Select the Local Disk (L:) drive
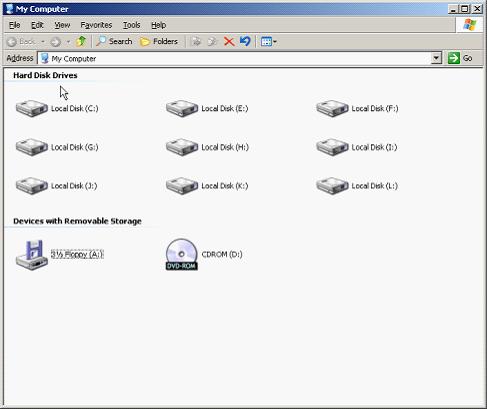This screenshot has width=487, height=409. tap(357, 186)
